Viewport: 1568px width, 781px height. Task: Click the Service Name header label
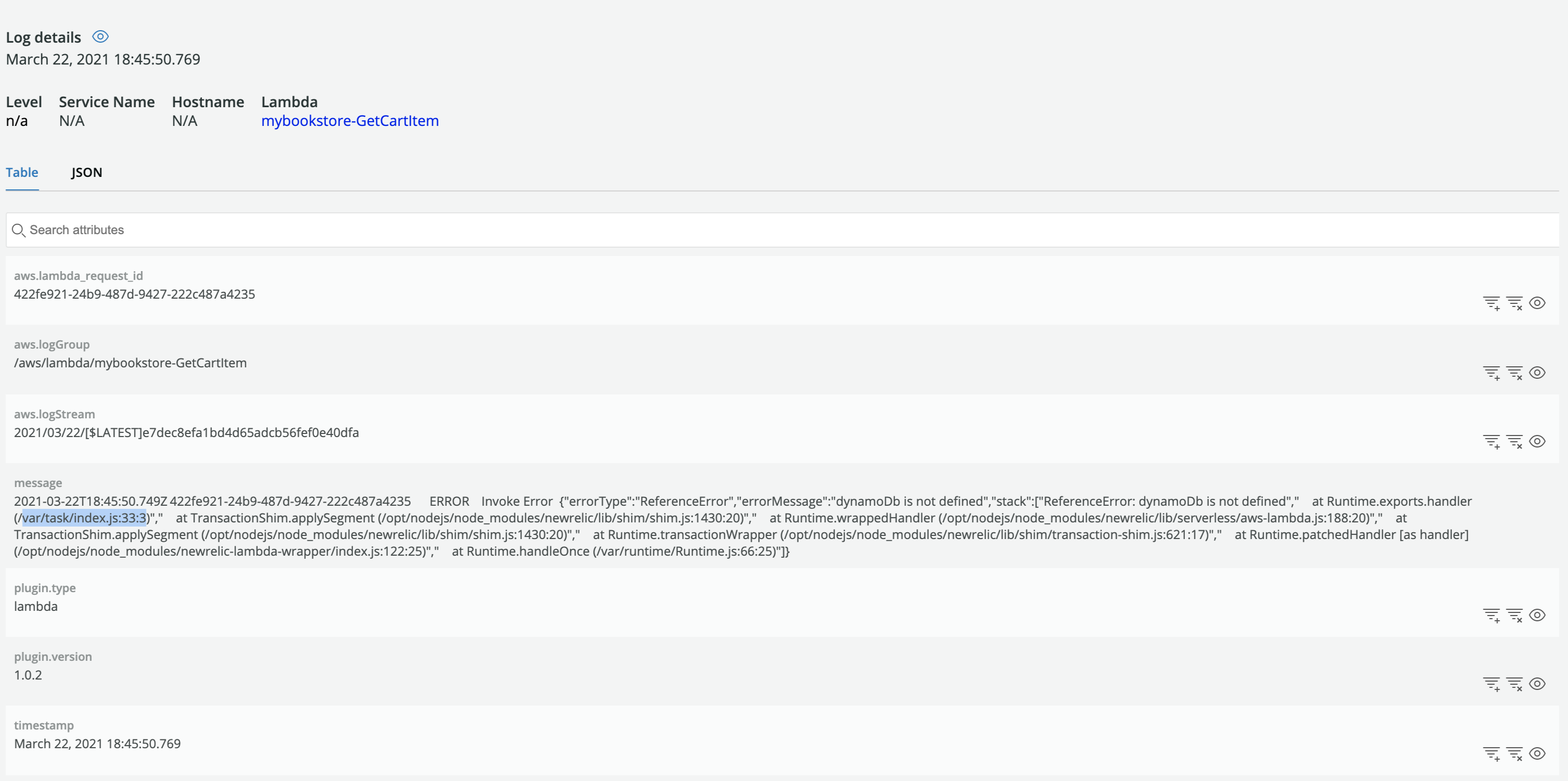pos(107,101)
